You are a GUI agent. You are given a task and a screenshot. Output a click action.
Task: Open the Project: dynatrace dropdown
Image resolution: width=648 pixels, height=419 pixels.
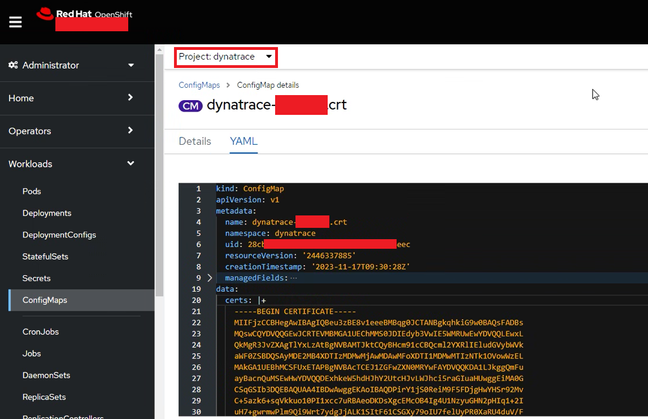[x=225, y=57]
